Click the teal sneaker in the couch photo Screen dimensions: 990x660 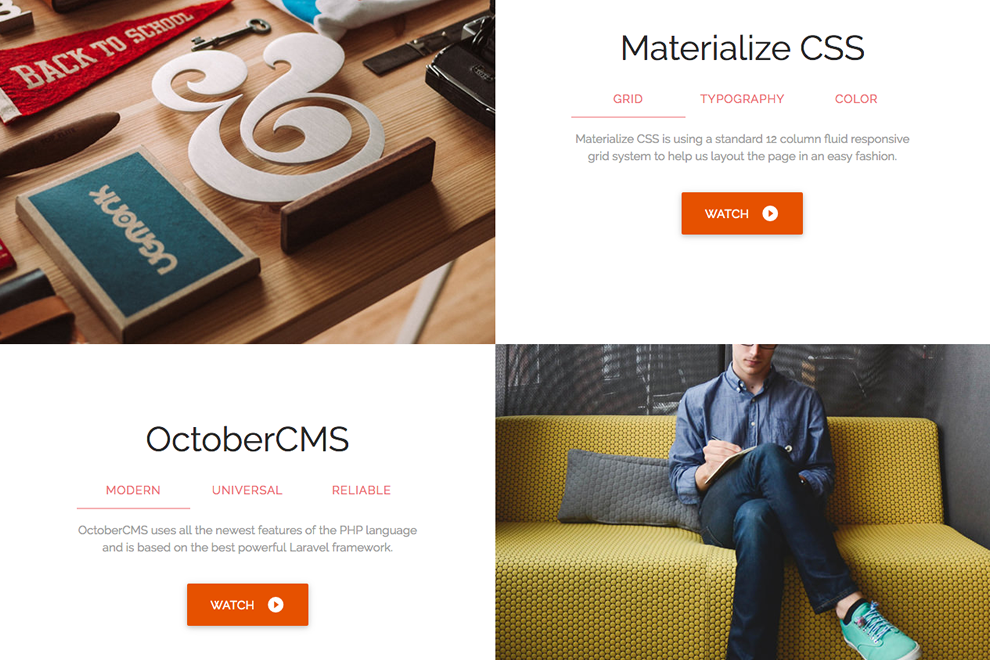point(878,632)
